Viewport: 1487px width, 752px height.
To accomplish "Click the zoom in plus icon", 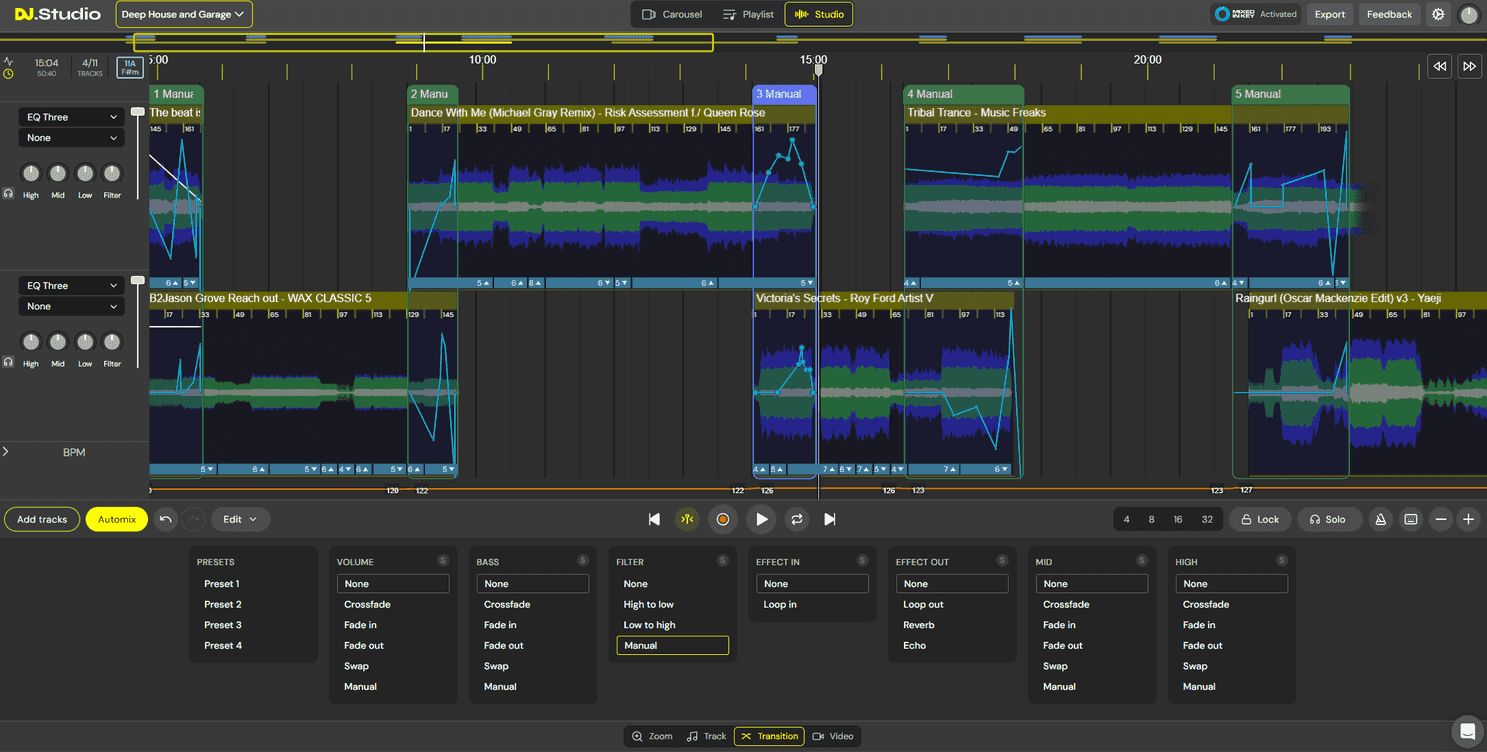I will (x=1468, y=519).
